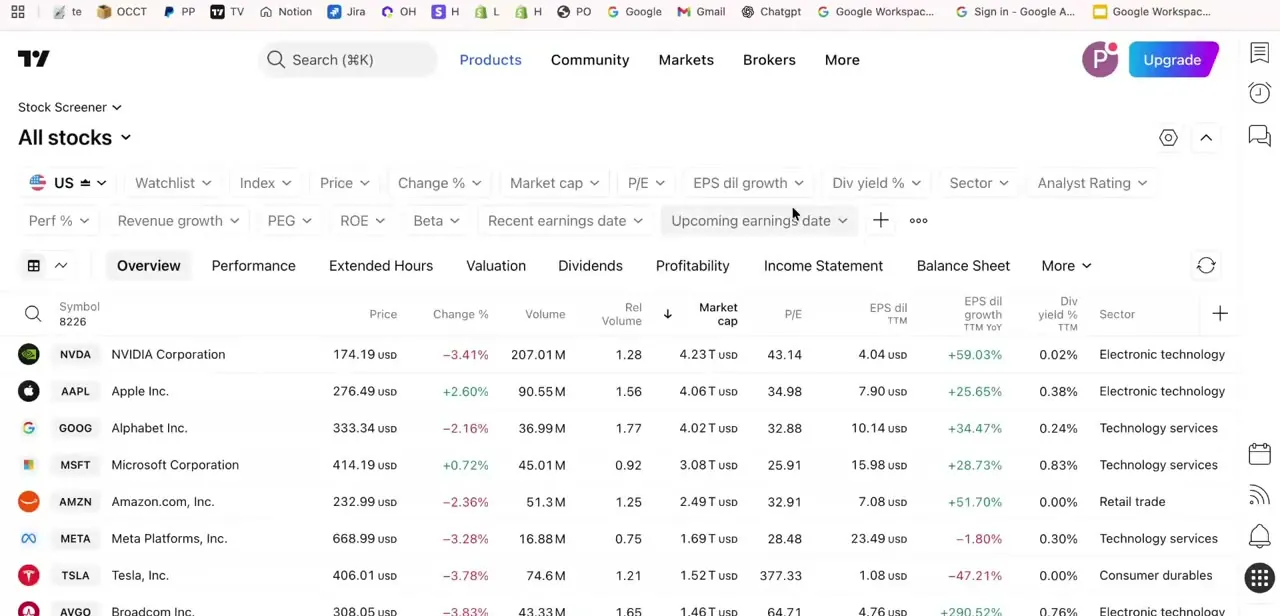Click the Alphabet Google logo icon
The width and height of the screenshot is (1280, 616).
click(x=28, y=428)
